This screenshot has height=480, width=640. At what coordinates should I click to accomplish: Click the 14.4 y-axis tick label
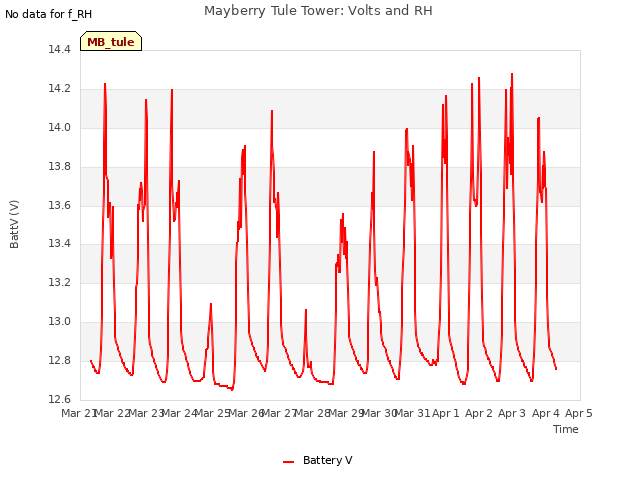point(59,50)
